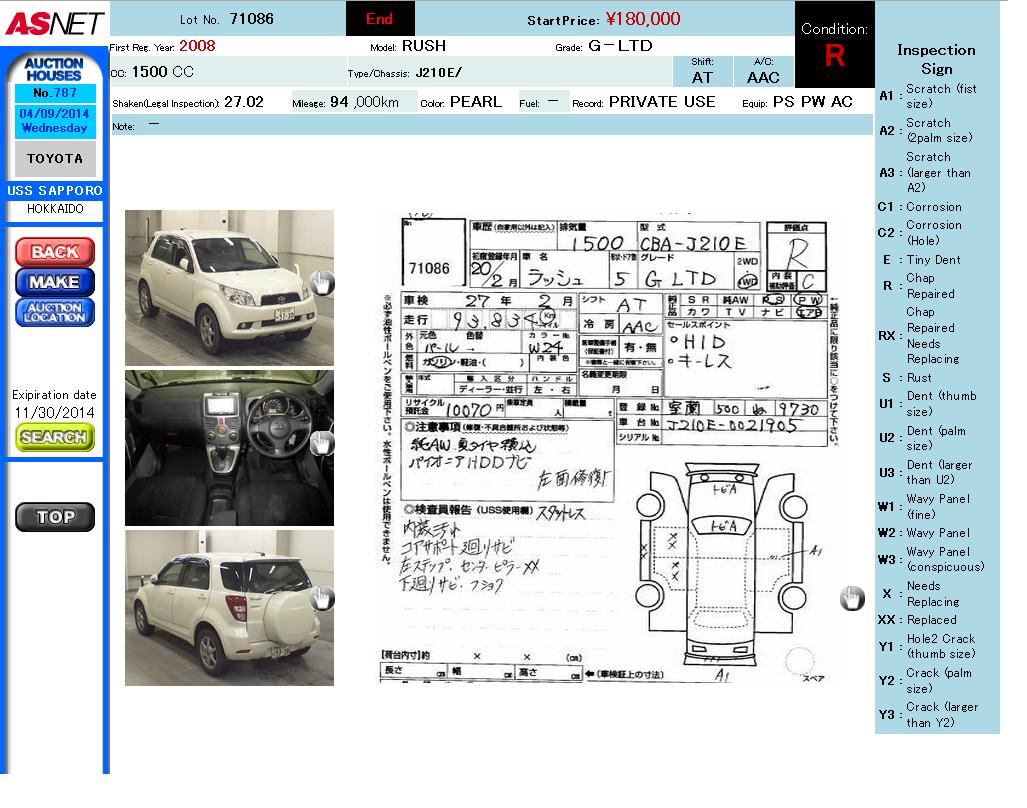Click the XX Replaced legend entry
Viewport: 1027px width, 808px height.
pos(917,620)
